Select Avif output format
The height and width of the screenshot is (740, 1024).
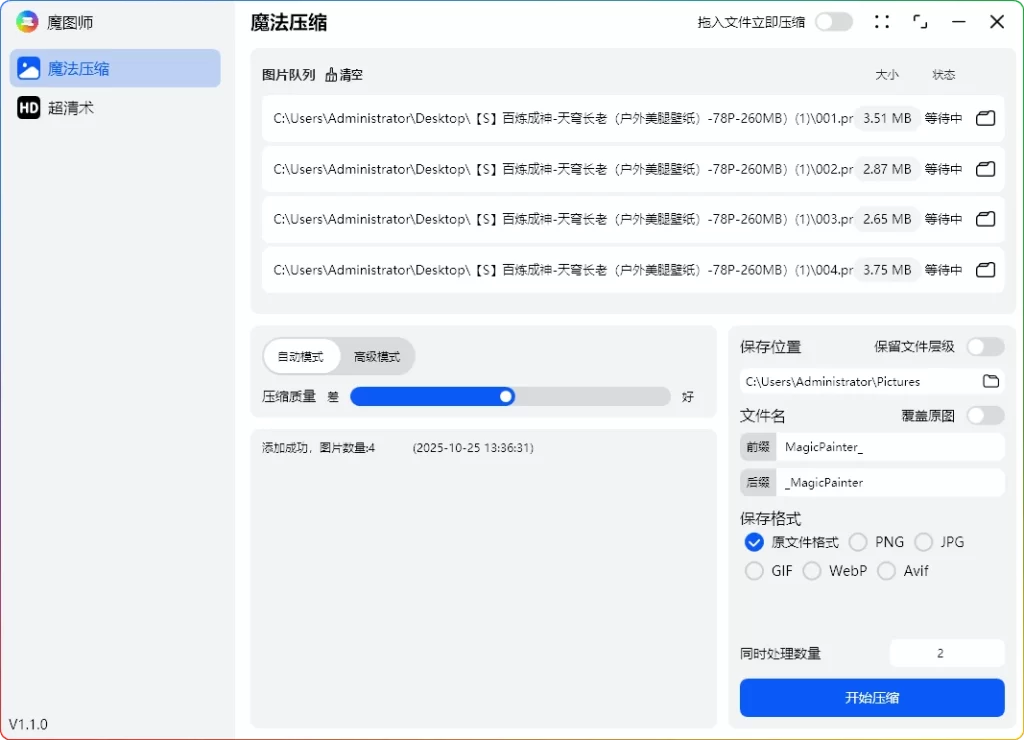[886, 571]
